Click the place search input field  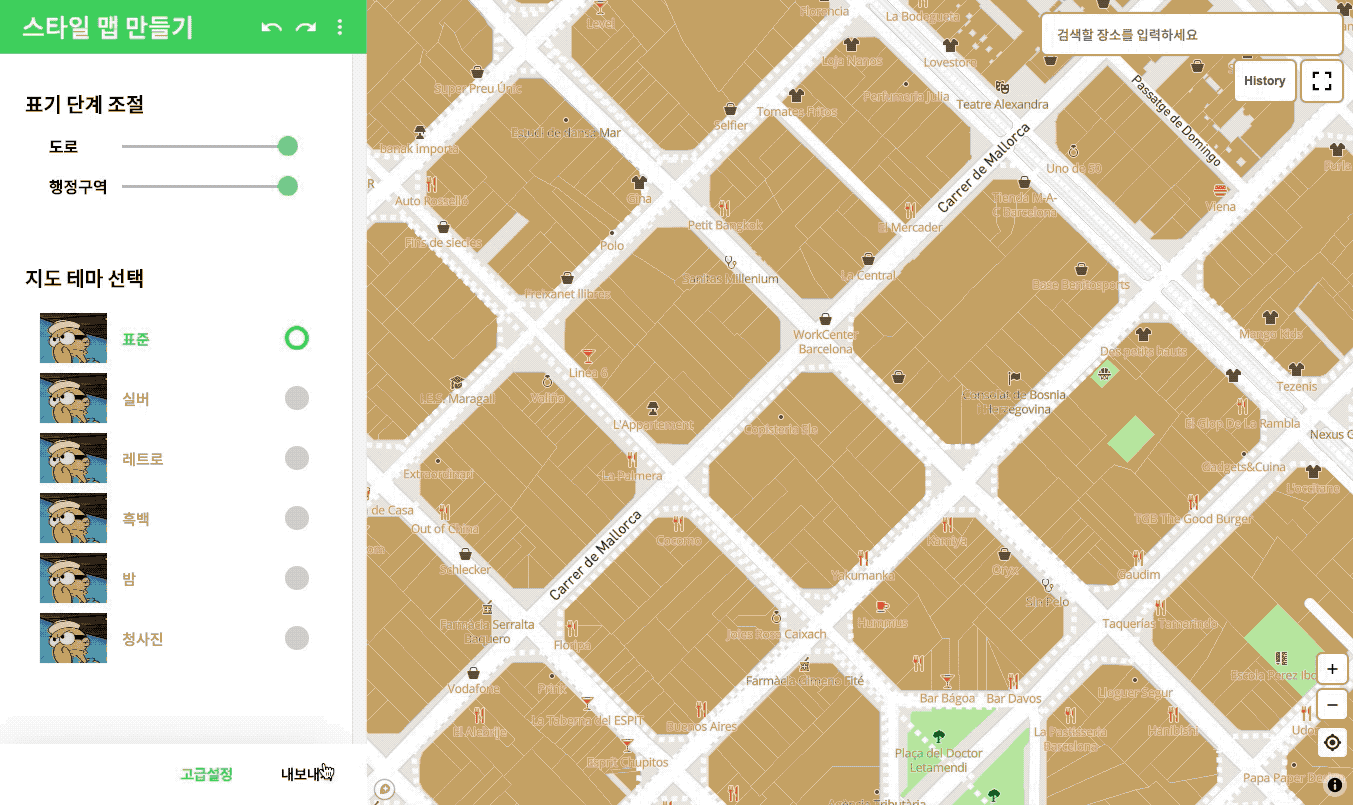(x=1192, y=34)
